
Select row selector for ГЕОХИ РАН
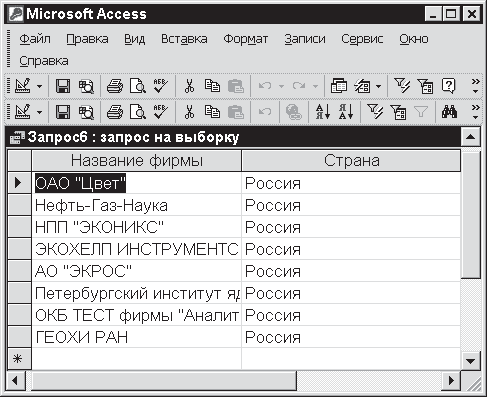[x=19, y=337]
